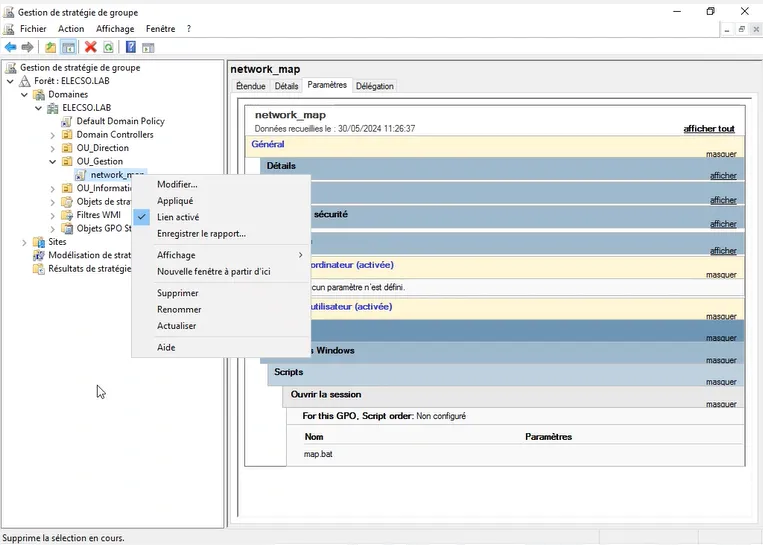Open the blue Help toolbar icon
The image size is (763, 545).
click(131, 47)
